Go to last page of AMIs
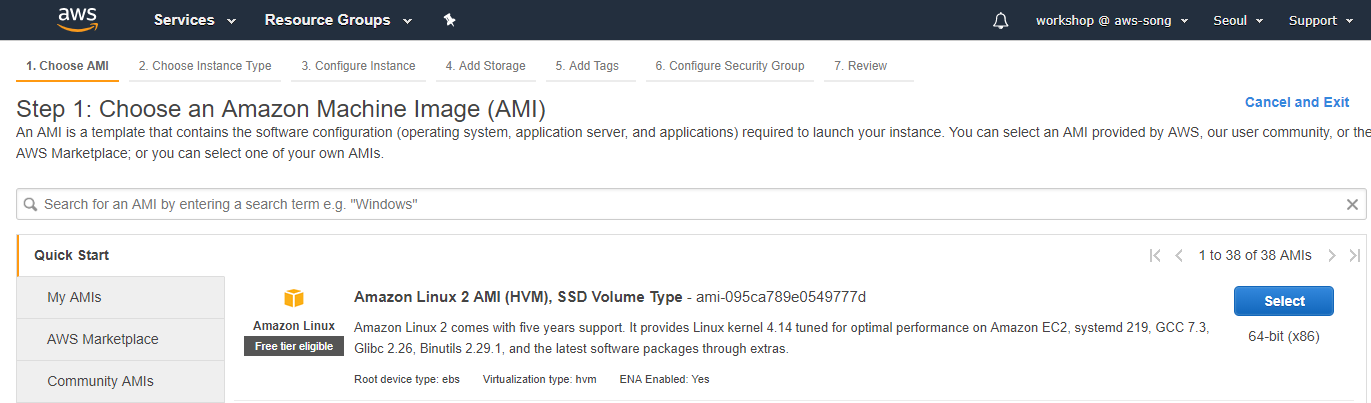 tap(1355, 255)
